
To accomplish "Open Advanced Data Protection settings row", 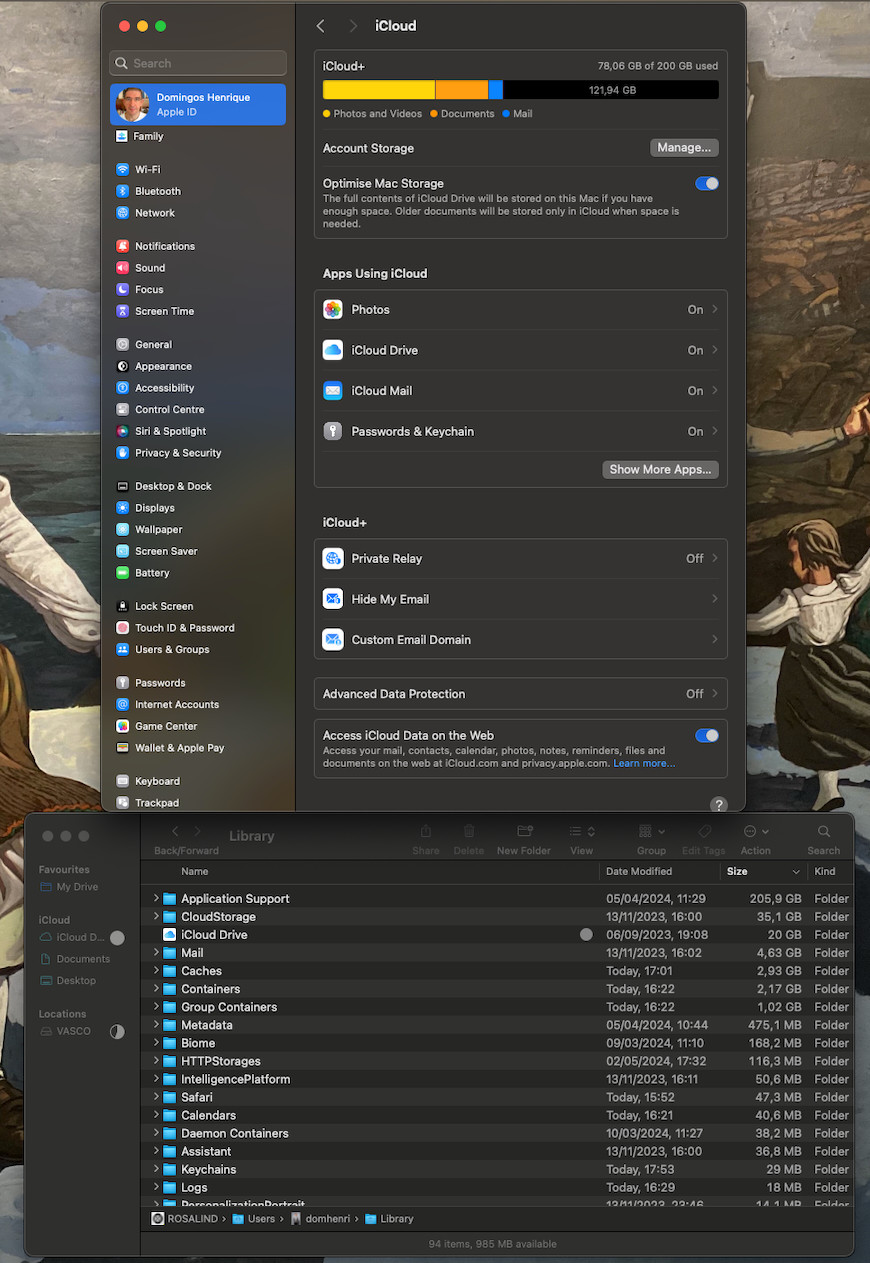I will [x=520, y=694].
